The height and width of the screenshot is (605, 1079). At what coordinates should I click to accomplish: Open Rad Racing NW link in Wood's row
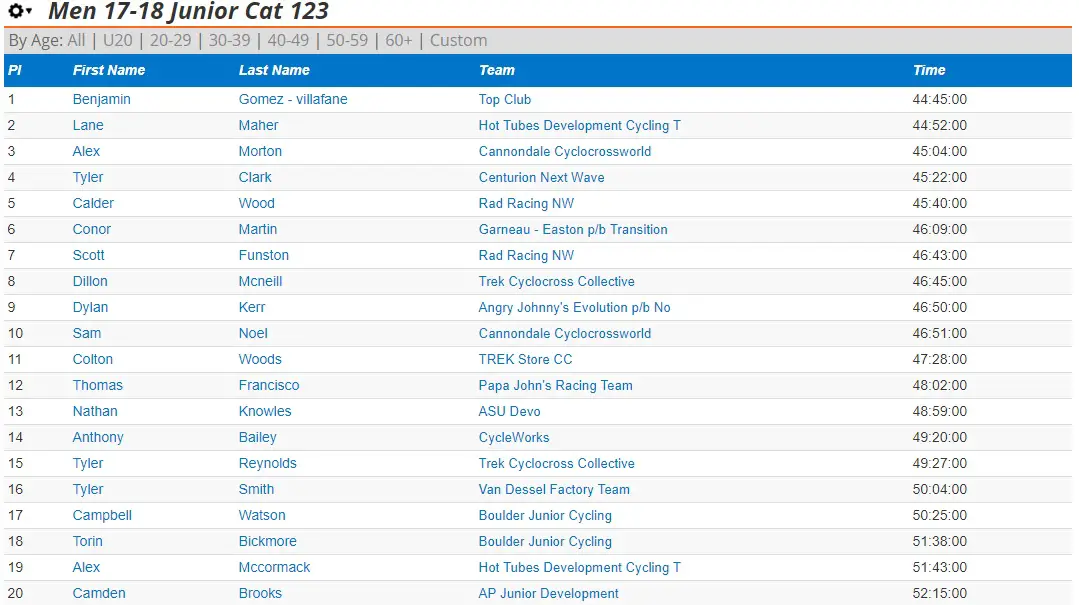coord(526,204)
